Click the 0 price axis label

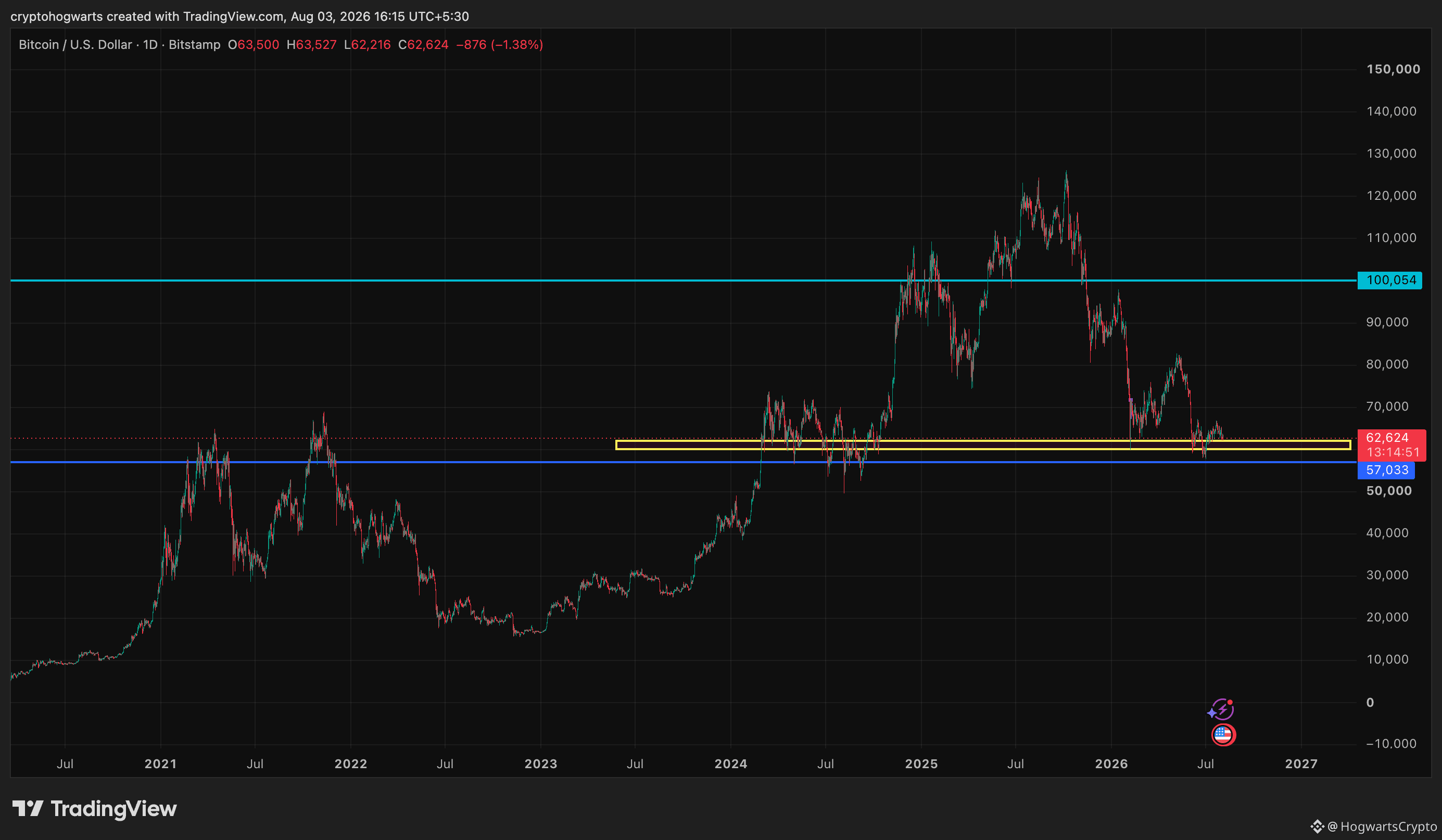(1370, 703)
